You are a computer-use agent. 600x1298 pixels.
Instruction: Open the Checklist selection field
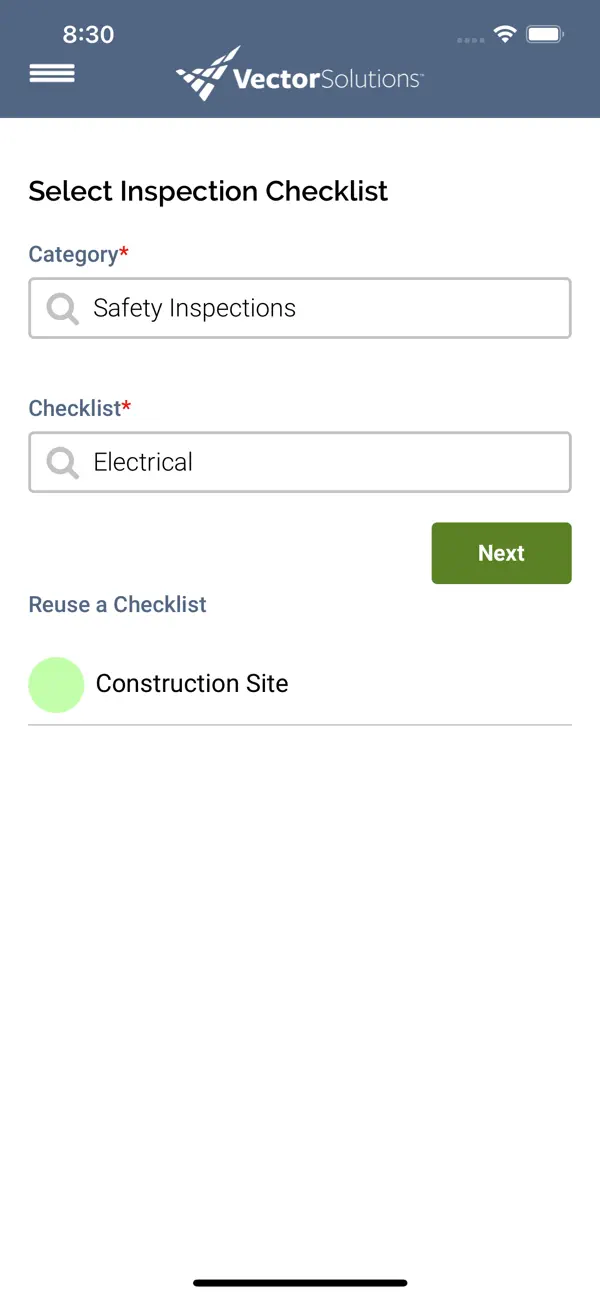[300, 462]
